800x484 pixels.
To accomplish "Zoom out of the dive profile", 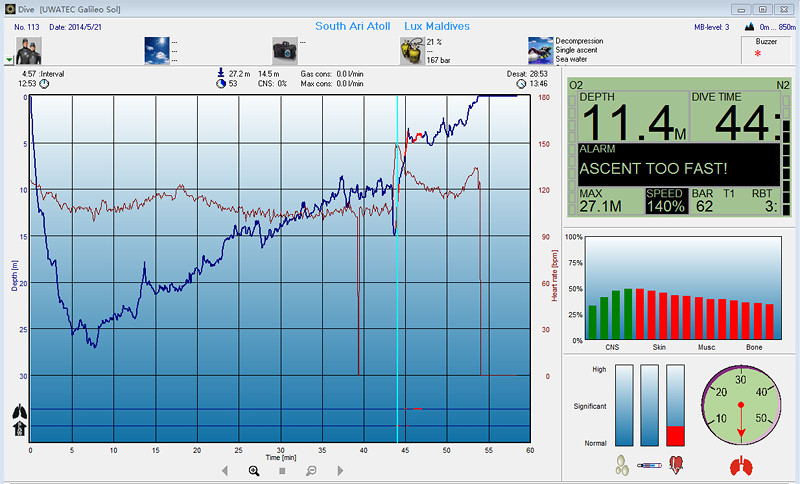I will [311, 471].
